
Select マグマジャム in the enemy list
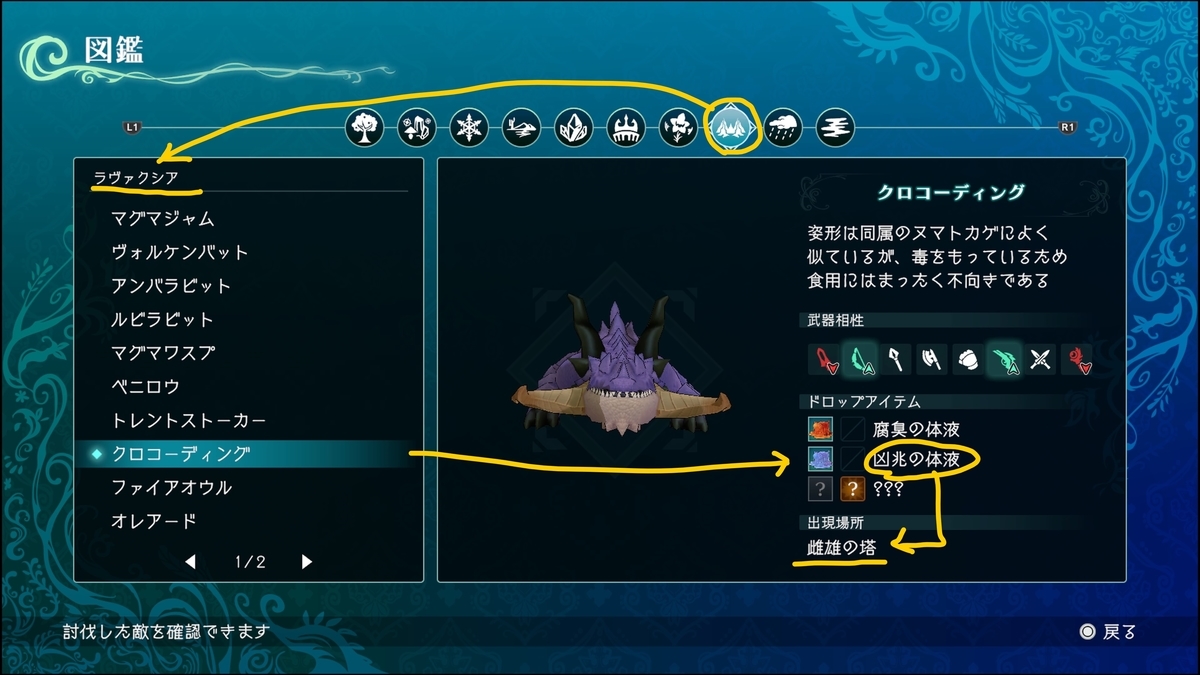tap(245, 218)
